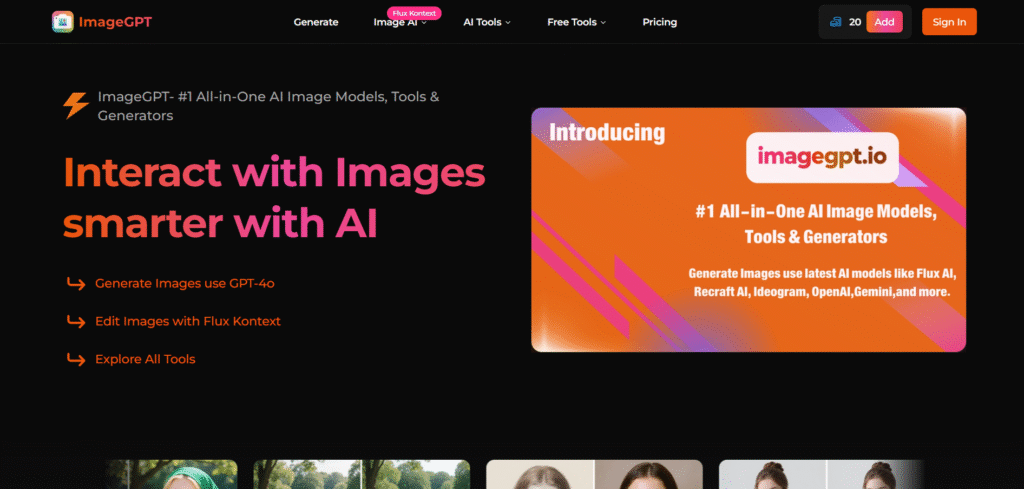This screenshot has height=489, width=1024.
Task: Click the credits icon beside the 20 count
Action: click(835, 22)
